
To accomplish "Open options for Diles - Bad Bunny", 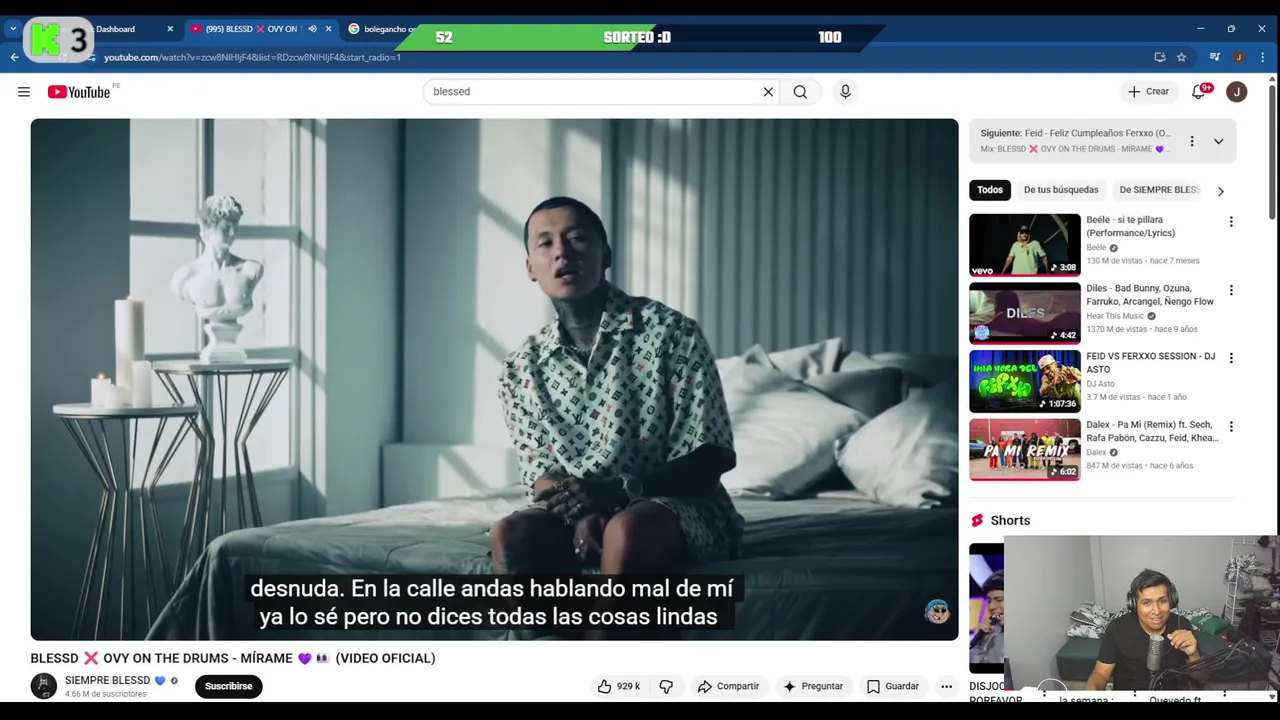I will click(x=1231, y=290).
